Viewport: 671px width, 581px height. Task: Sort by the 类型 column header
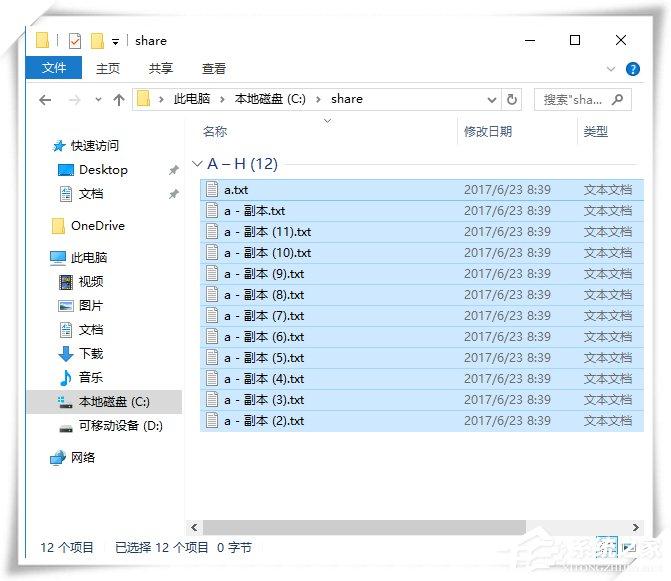pyautogui.click(x=595, y=131)
